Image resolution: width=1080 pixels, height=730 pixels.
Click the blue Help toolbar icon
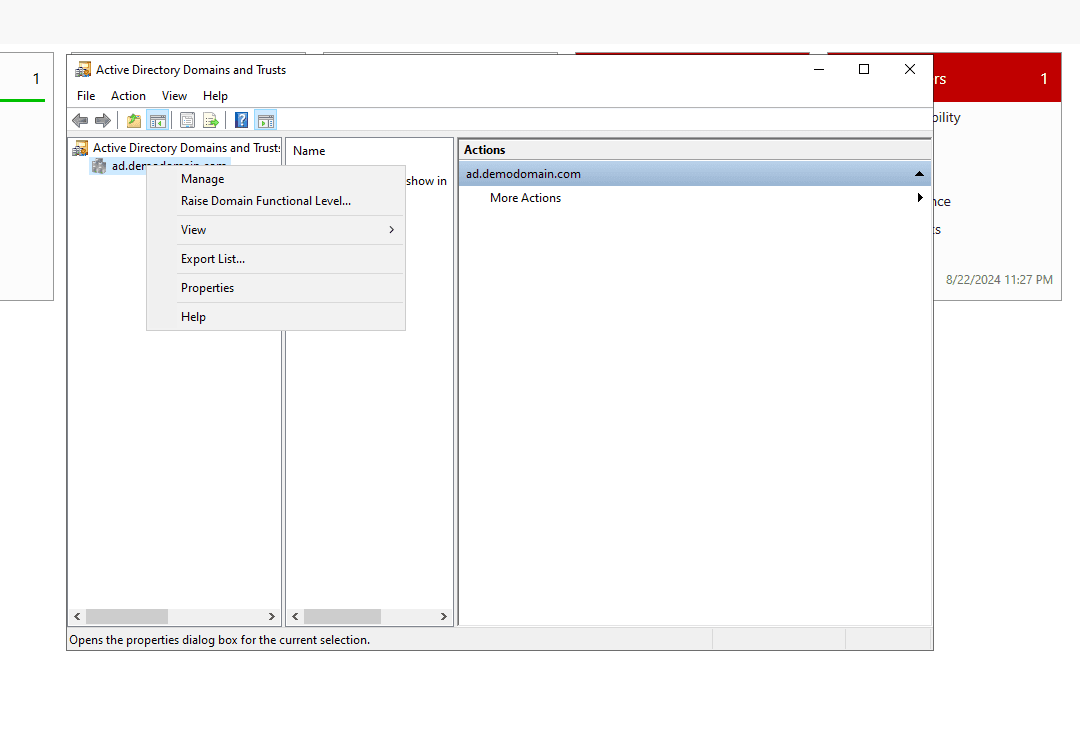click(x=241, y=121)
